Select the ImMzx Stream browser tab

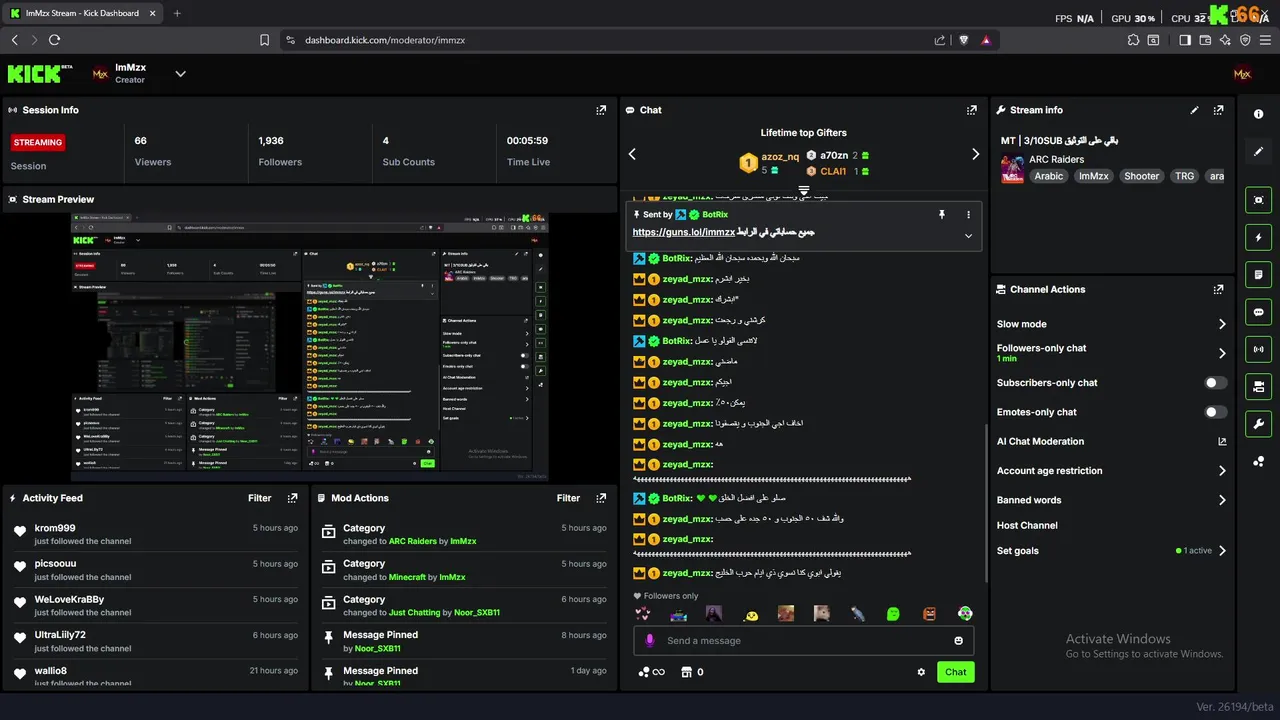(83, 13)
